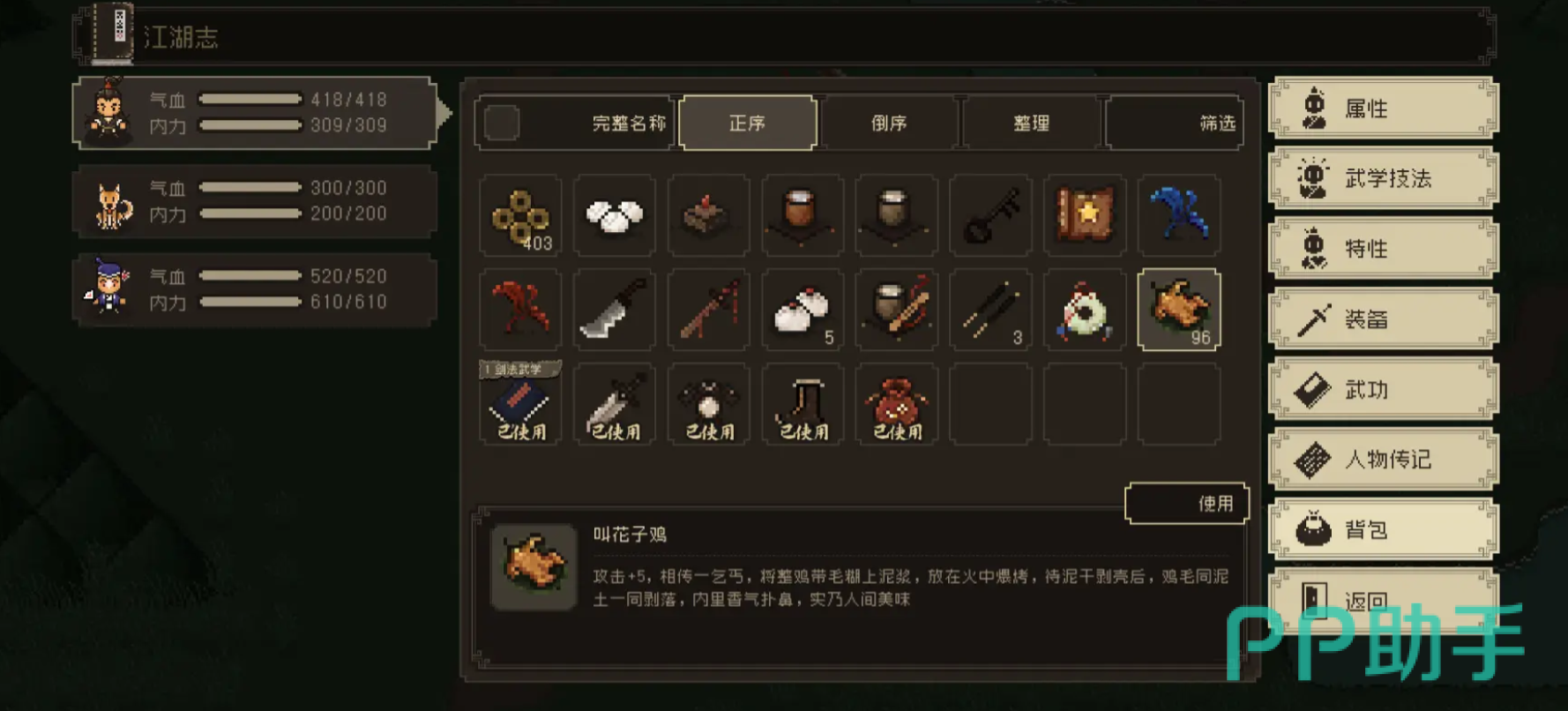
Task: Select the blue cloth item
Action: (x=1180, y=216)
